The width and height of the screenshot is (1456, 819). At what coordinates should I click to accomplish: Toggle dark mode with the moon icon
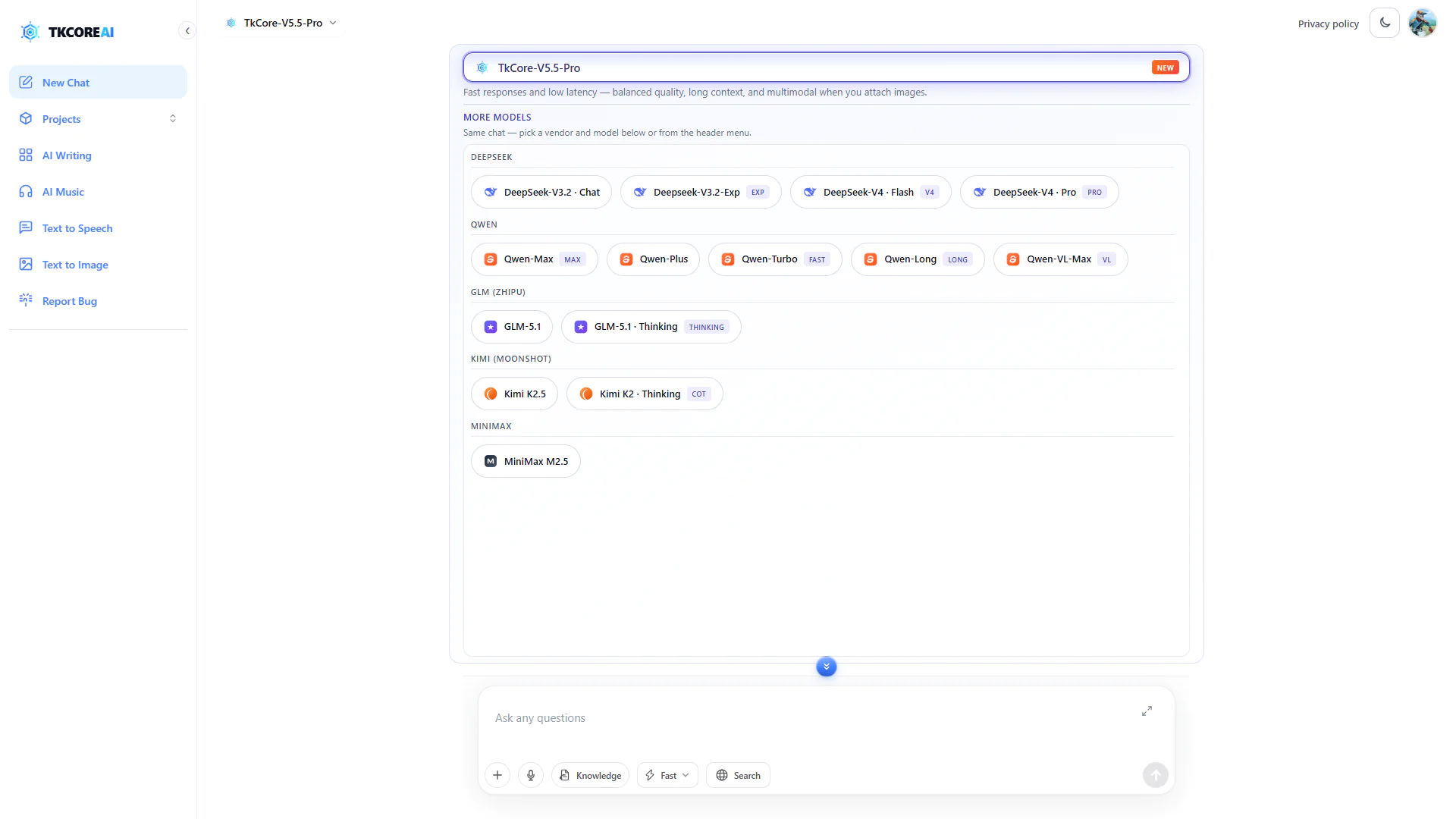[1385, 23]
